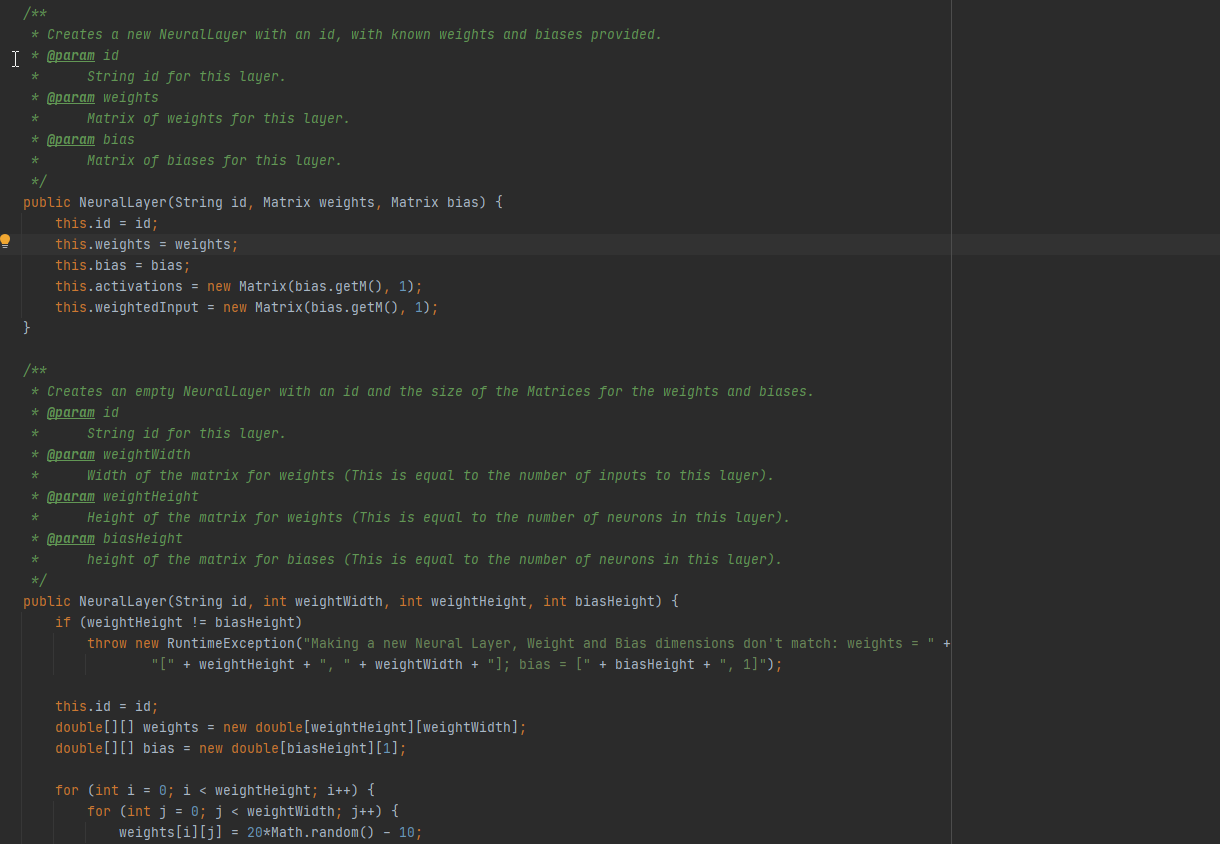Click the 'if (weightHeight != biasHeight)' condition

pos(178,623)
